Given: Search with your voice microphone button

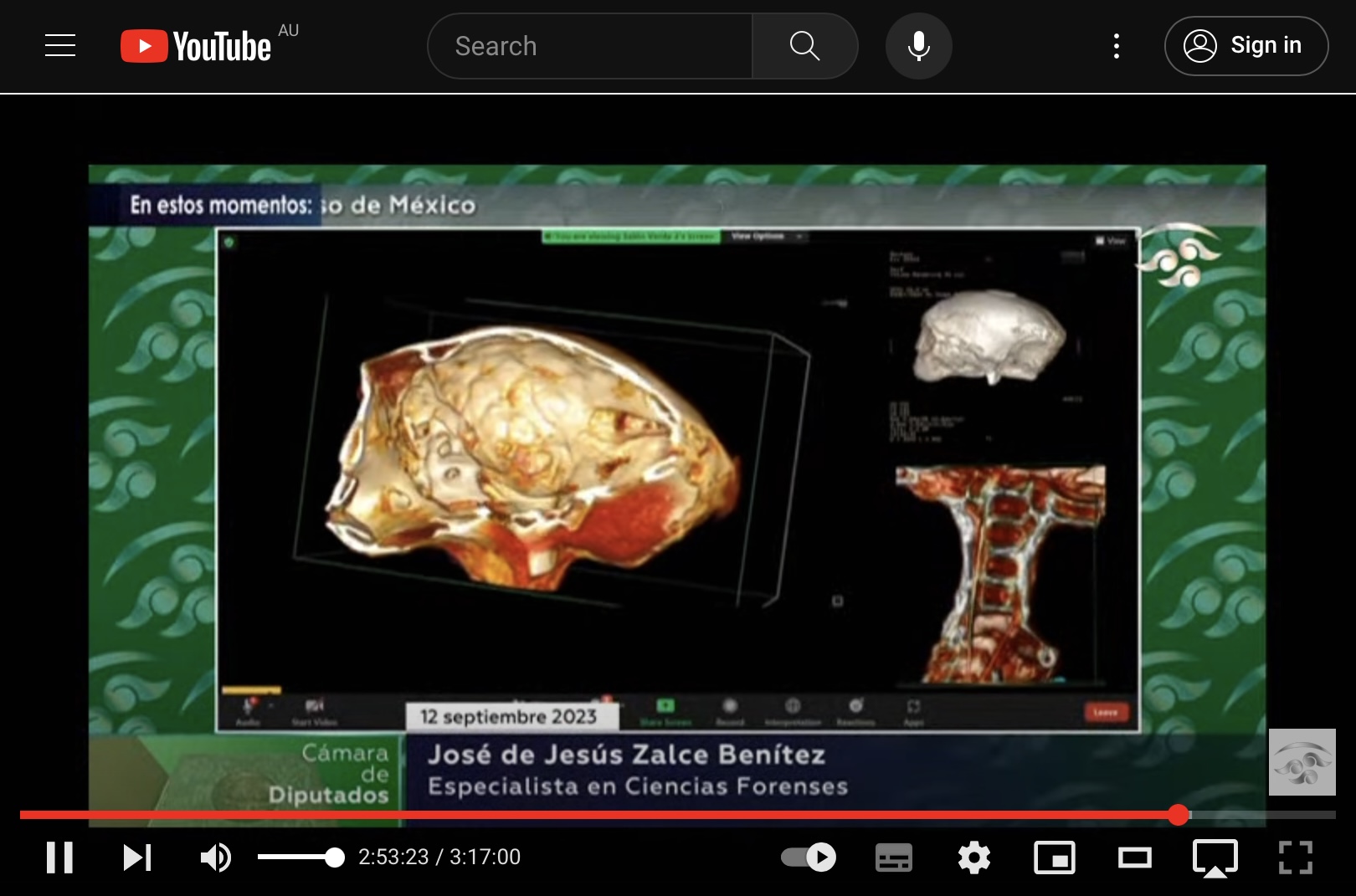Looking at the screenshot, I should coord(919,46).
